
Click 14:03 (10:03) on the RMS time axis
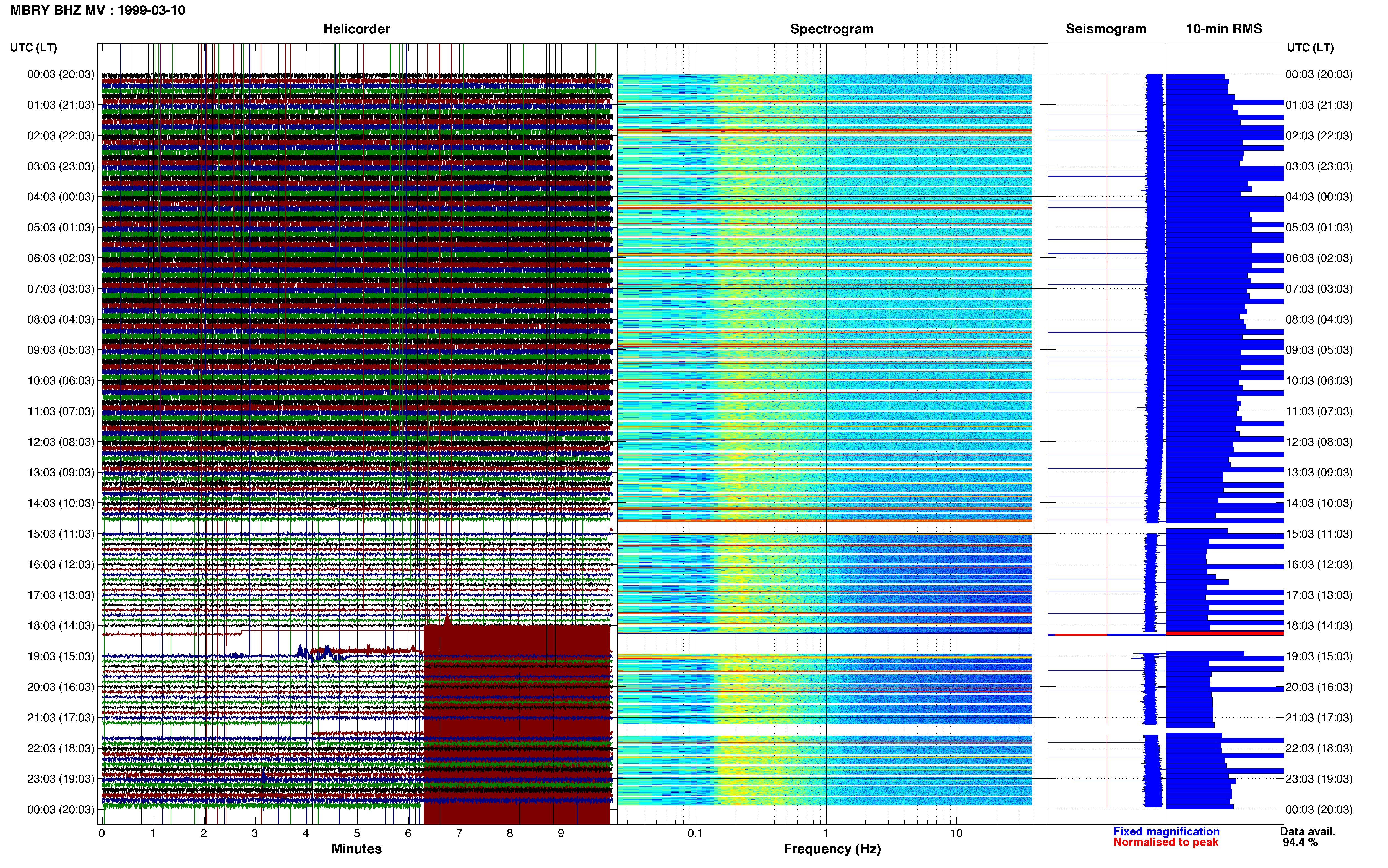[1319, 503]
